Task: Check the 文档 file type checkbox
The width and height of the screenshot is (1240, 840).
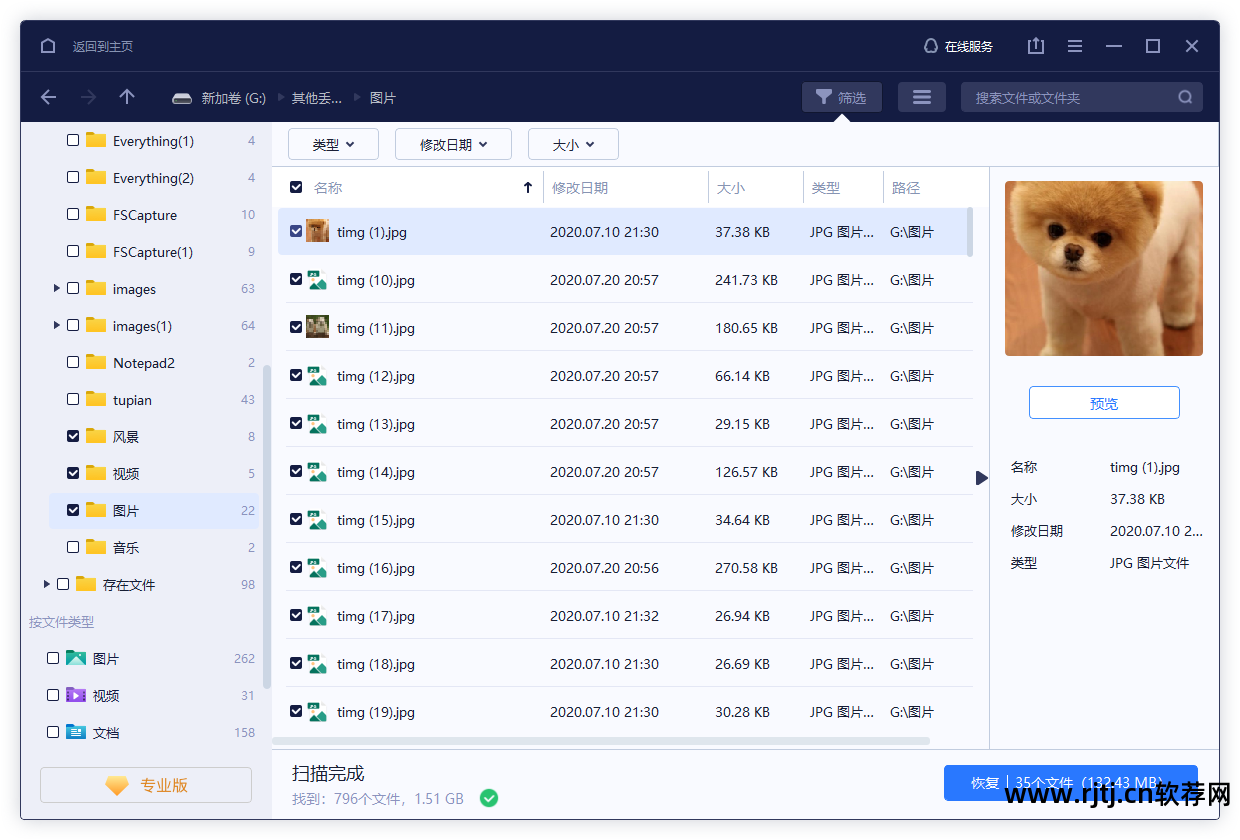Action: click(53, 732)
